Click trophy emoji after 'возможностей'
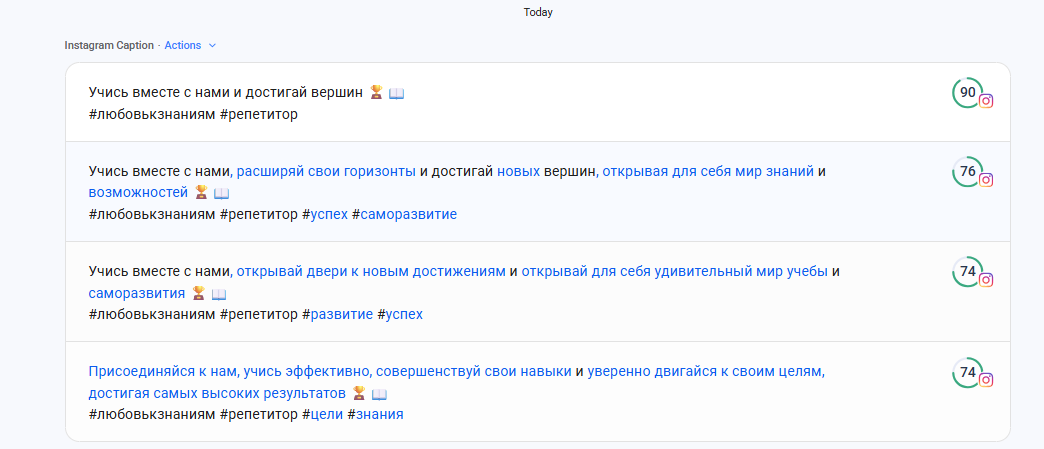This screenshot has height=449, width=1044. 202,193
